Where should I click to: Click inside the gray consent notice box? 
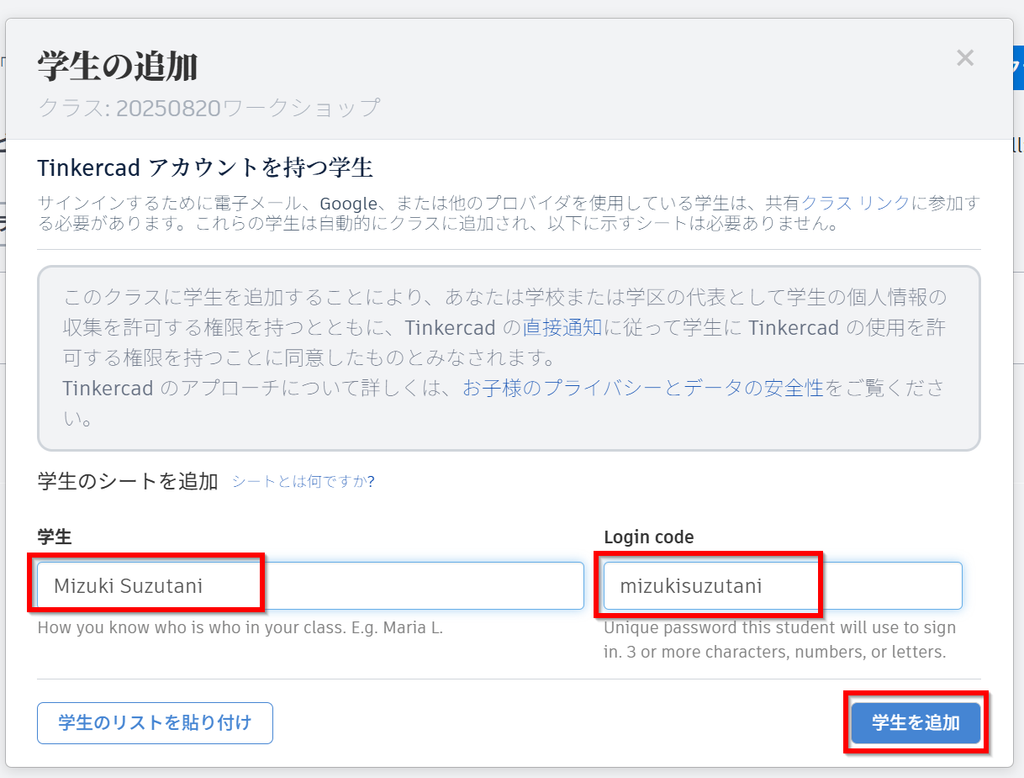tap(508, 420)
